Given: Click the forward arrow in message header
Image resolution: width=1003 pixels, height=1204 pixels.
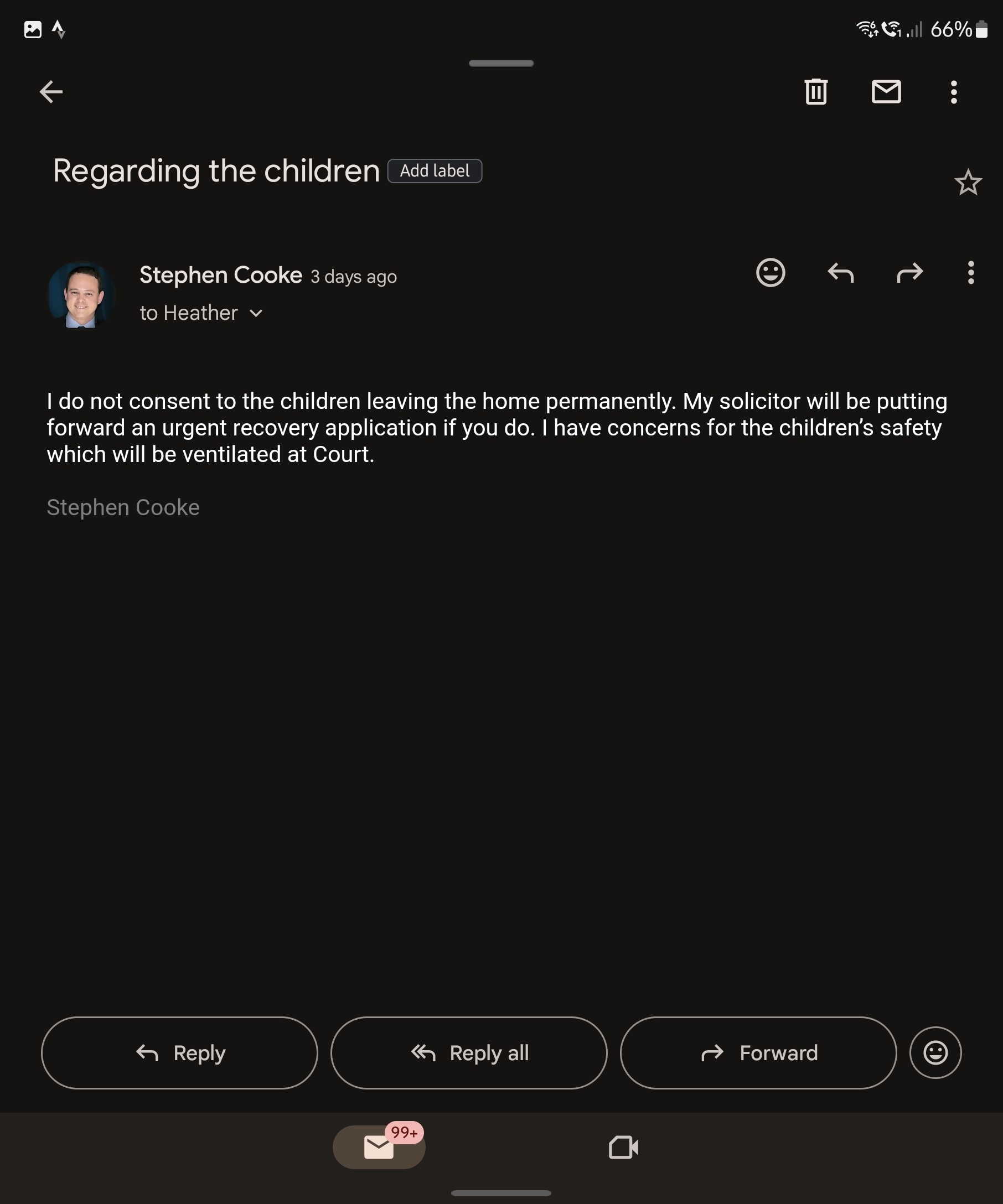Looking at the screenshot, I should click(909, 272).
